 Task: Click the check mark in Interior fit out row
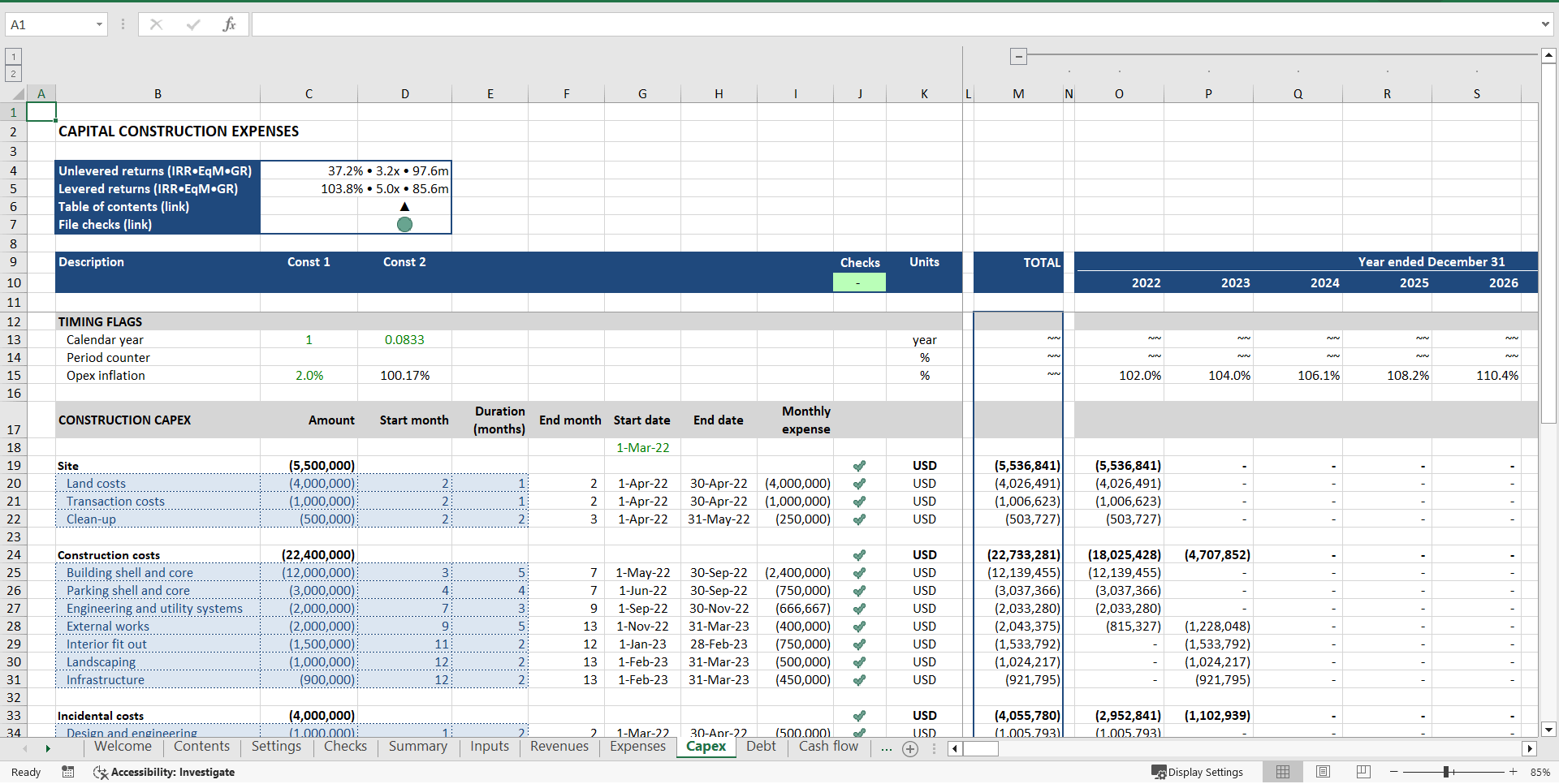859,644
